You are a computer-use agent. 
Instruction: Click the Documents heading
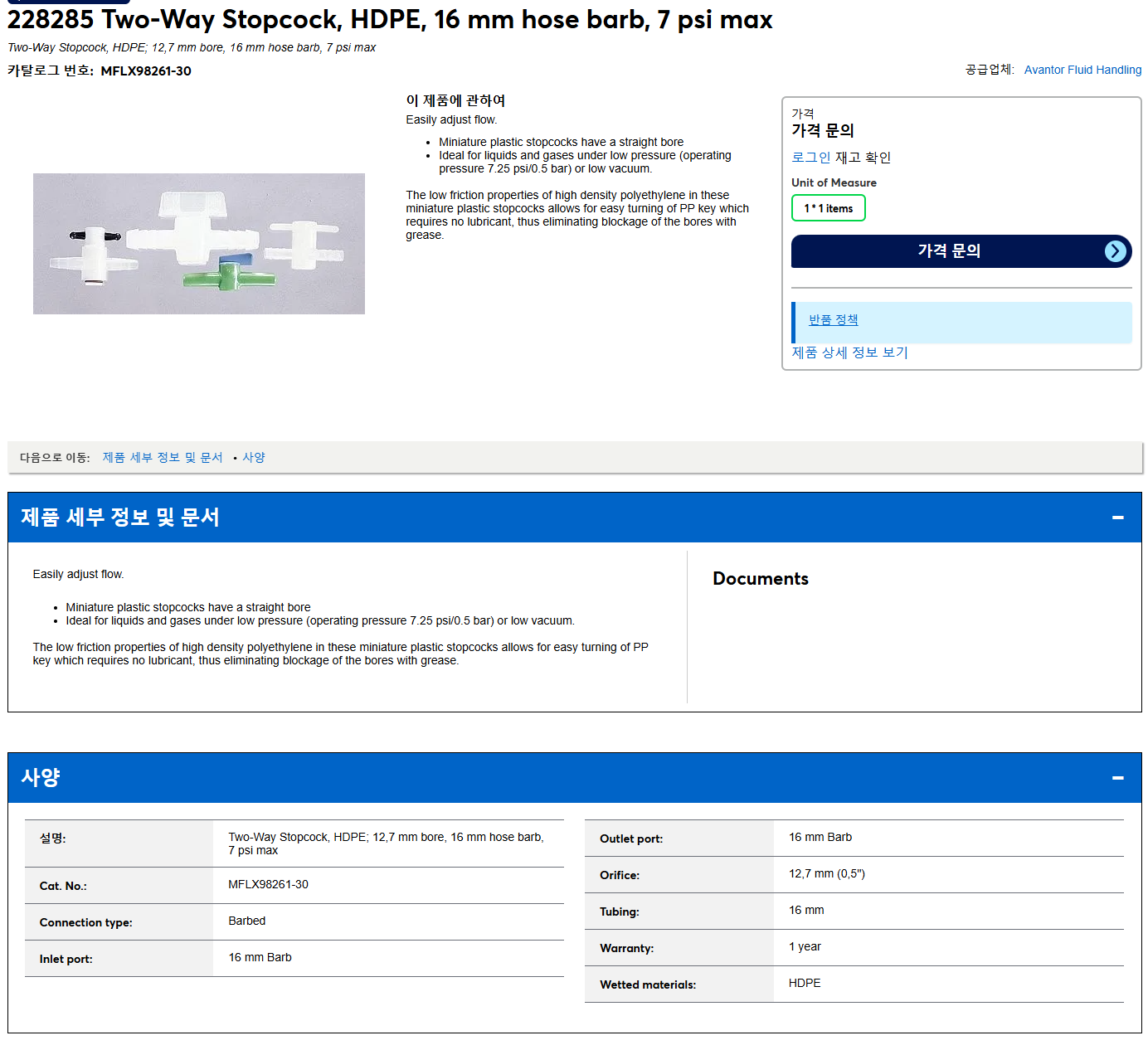pos(761,579)
